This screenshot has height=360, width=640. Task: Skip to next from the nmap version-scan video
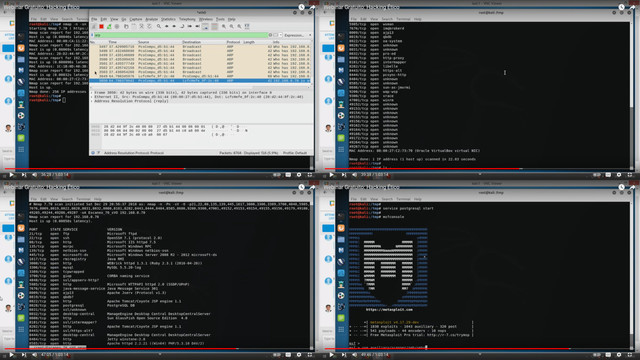click(24, 355)
